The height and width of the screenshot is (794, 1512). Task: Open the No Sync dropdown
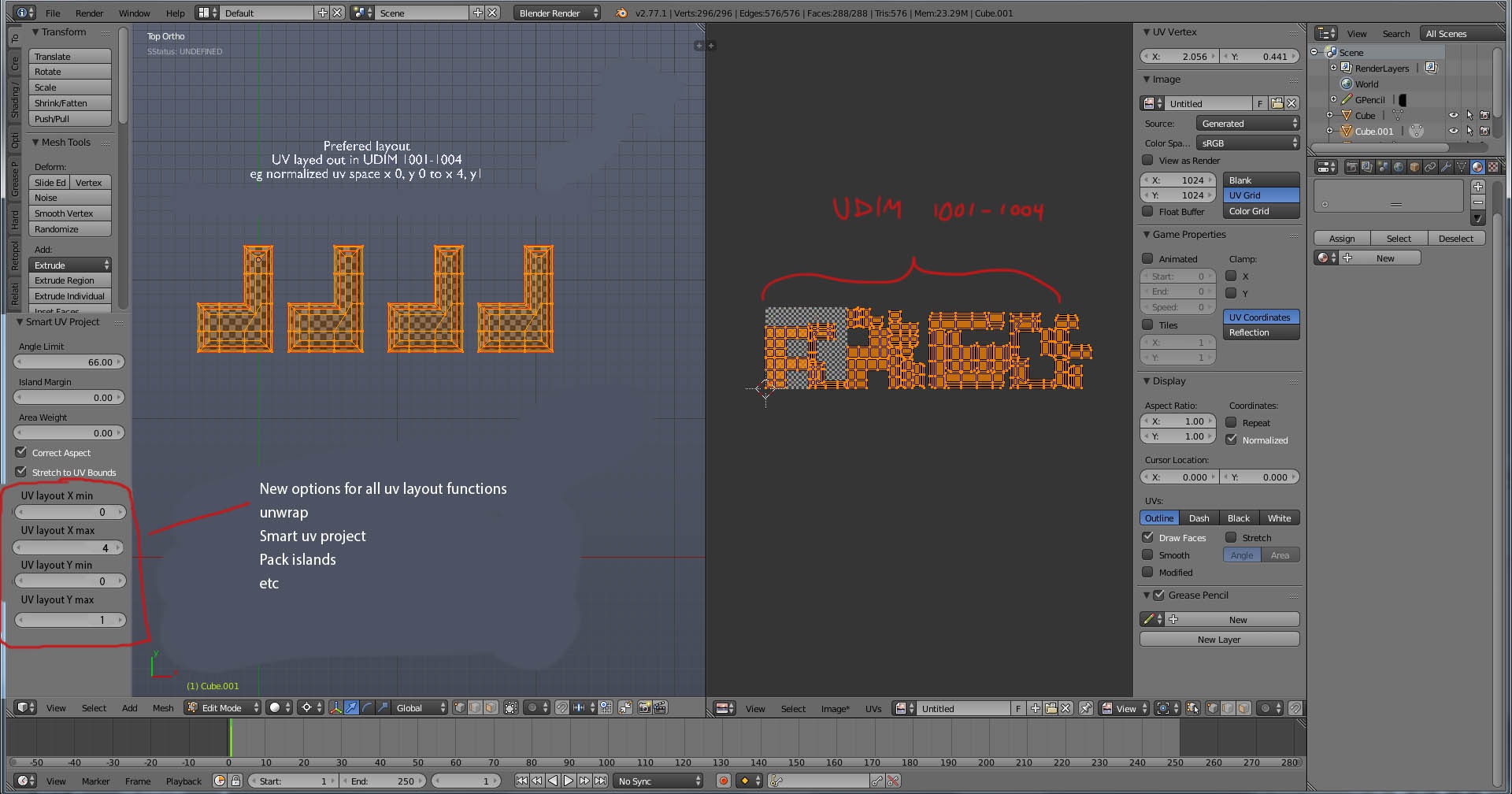[x=658, y=781]
